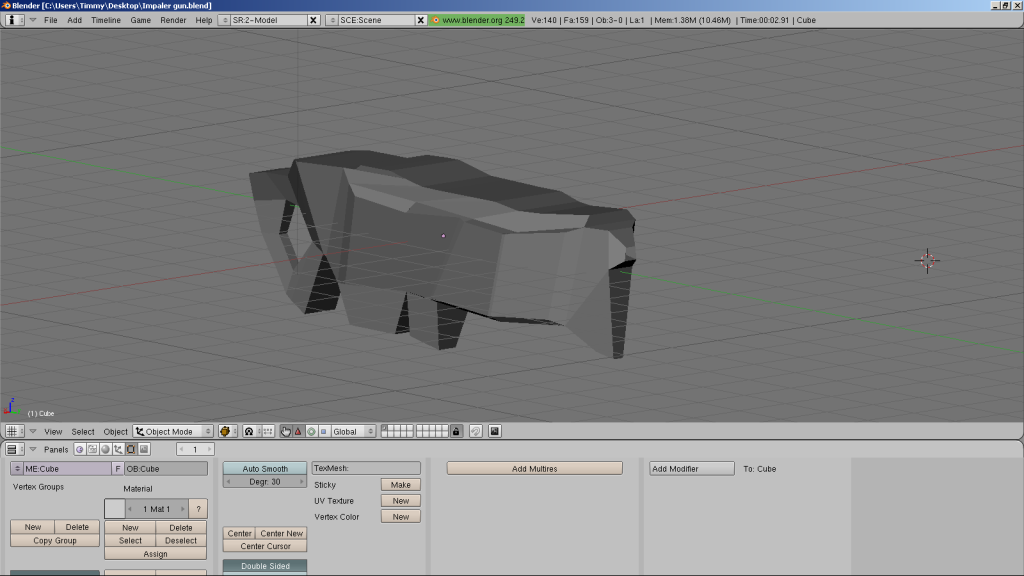Toggle the Auto Smooth option

[x=264, y=468]
